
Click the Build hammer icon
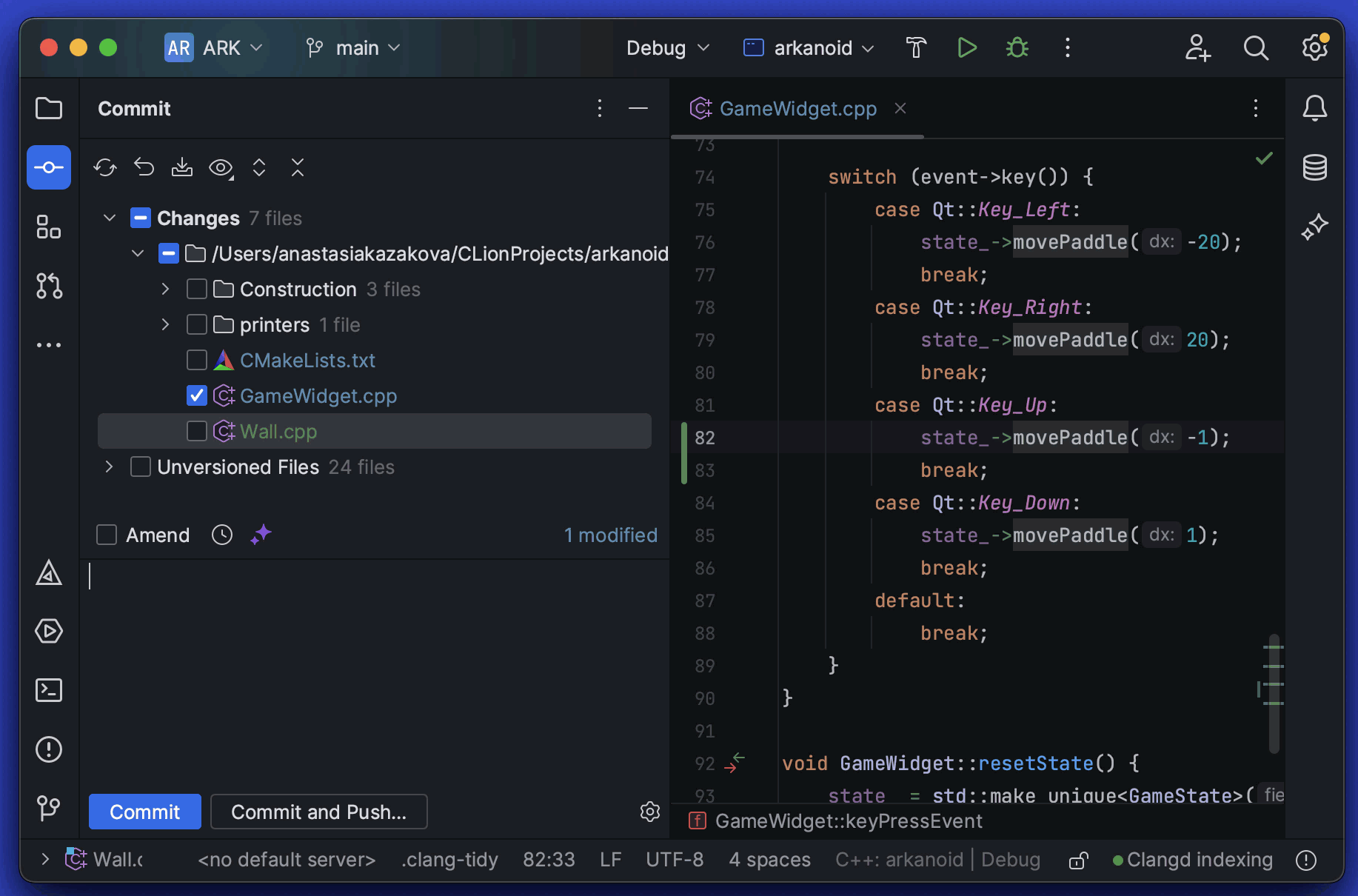pyautogui.click(x=916, y=48)
